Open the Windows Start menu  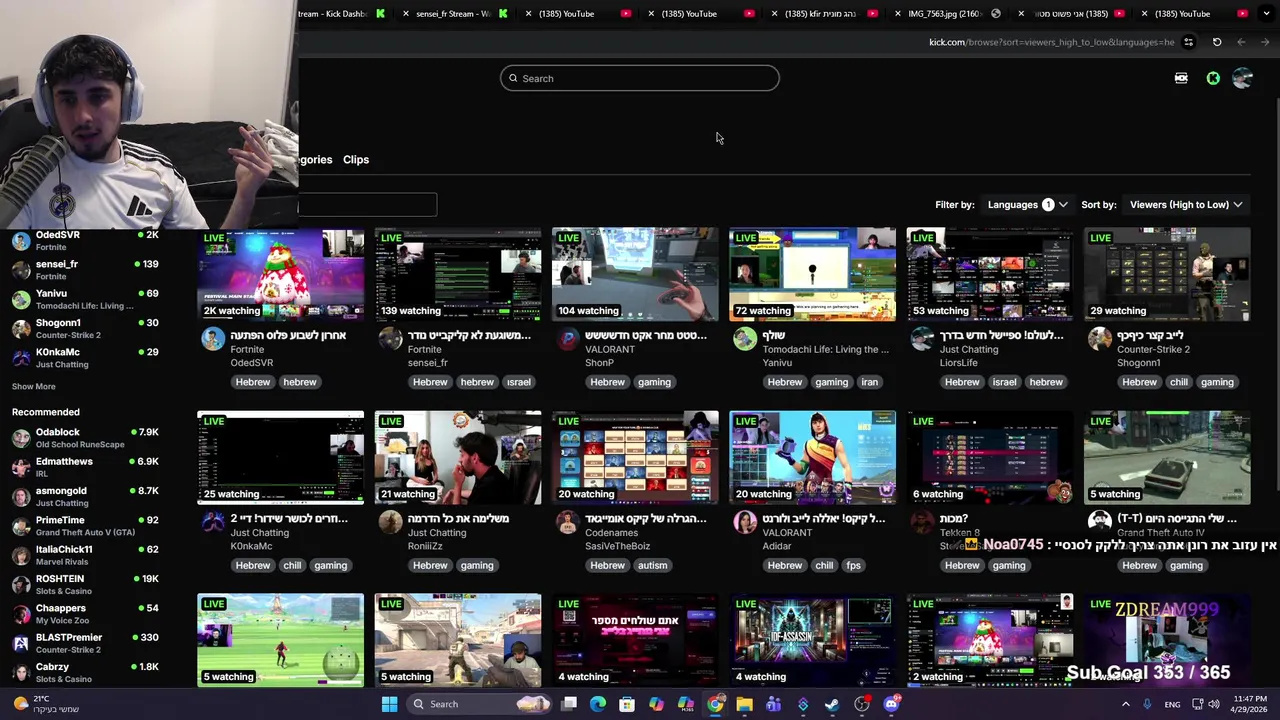point(389,704)
